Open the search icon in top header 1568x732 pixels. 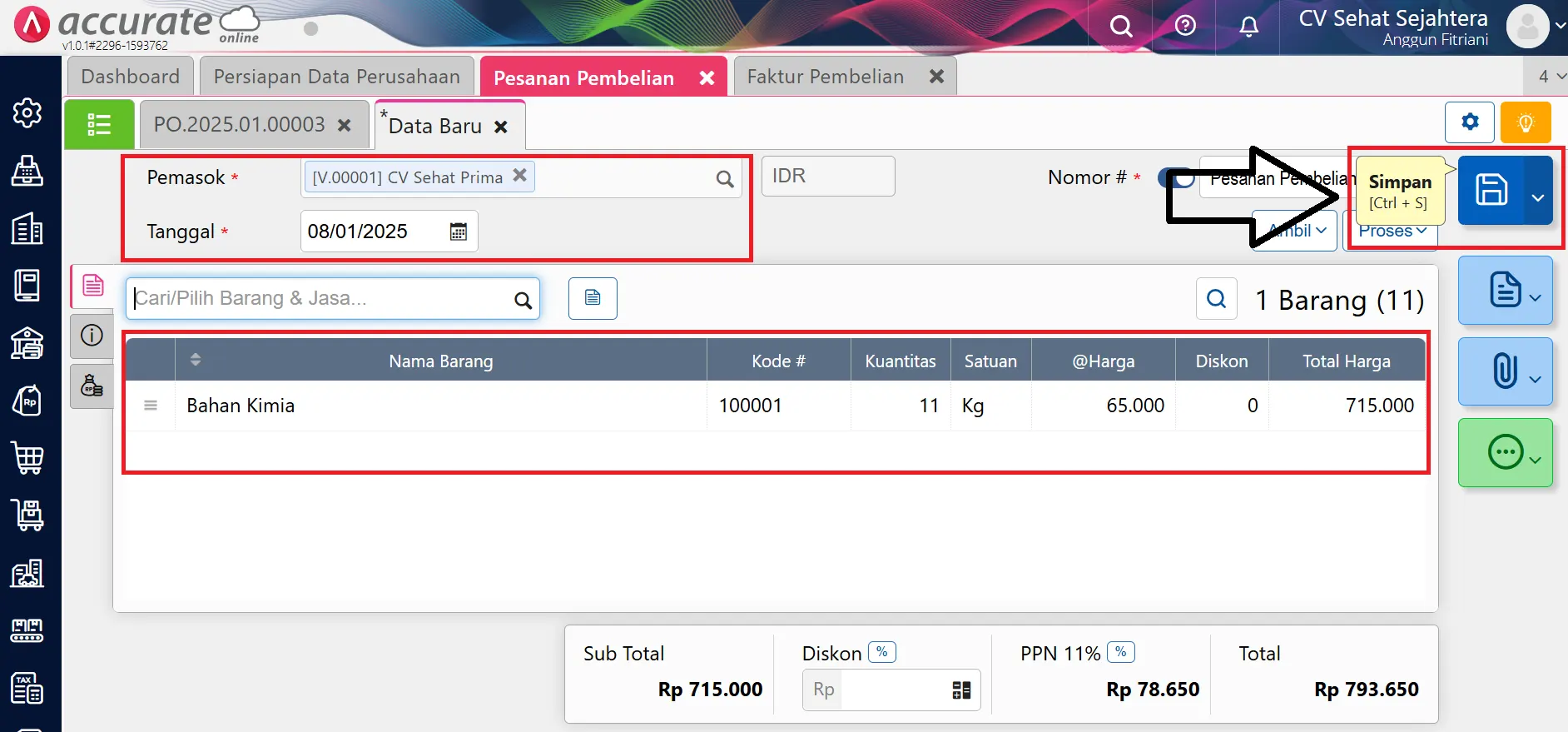(x=1121, y=27)
